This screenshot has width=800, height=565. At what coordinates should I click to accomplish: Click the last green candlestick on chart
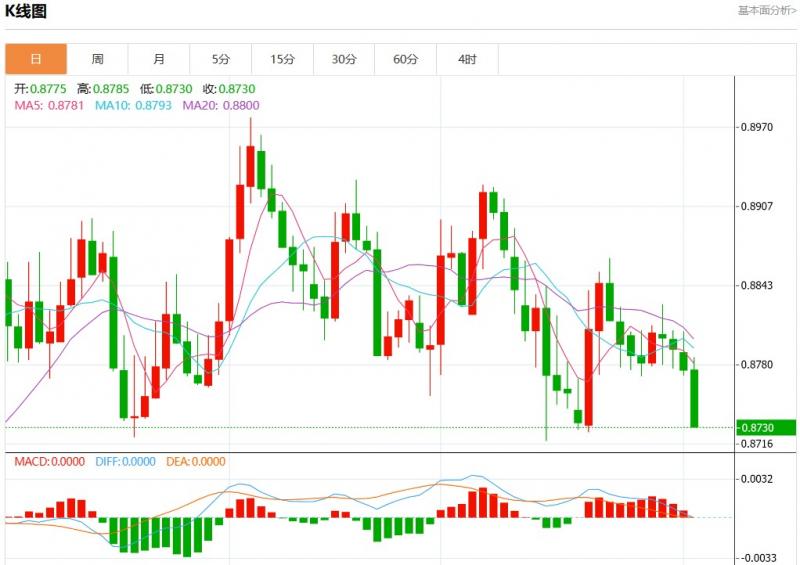(x=695, y=398)
